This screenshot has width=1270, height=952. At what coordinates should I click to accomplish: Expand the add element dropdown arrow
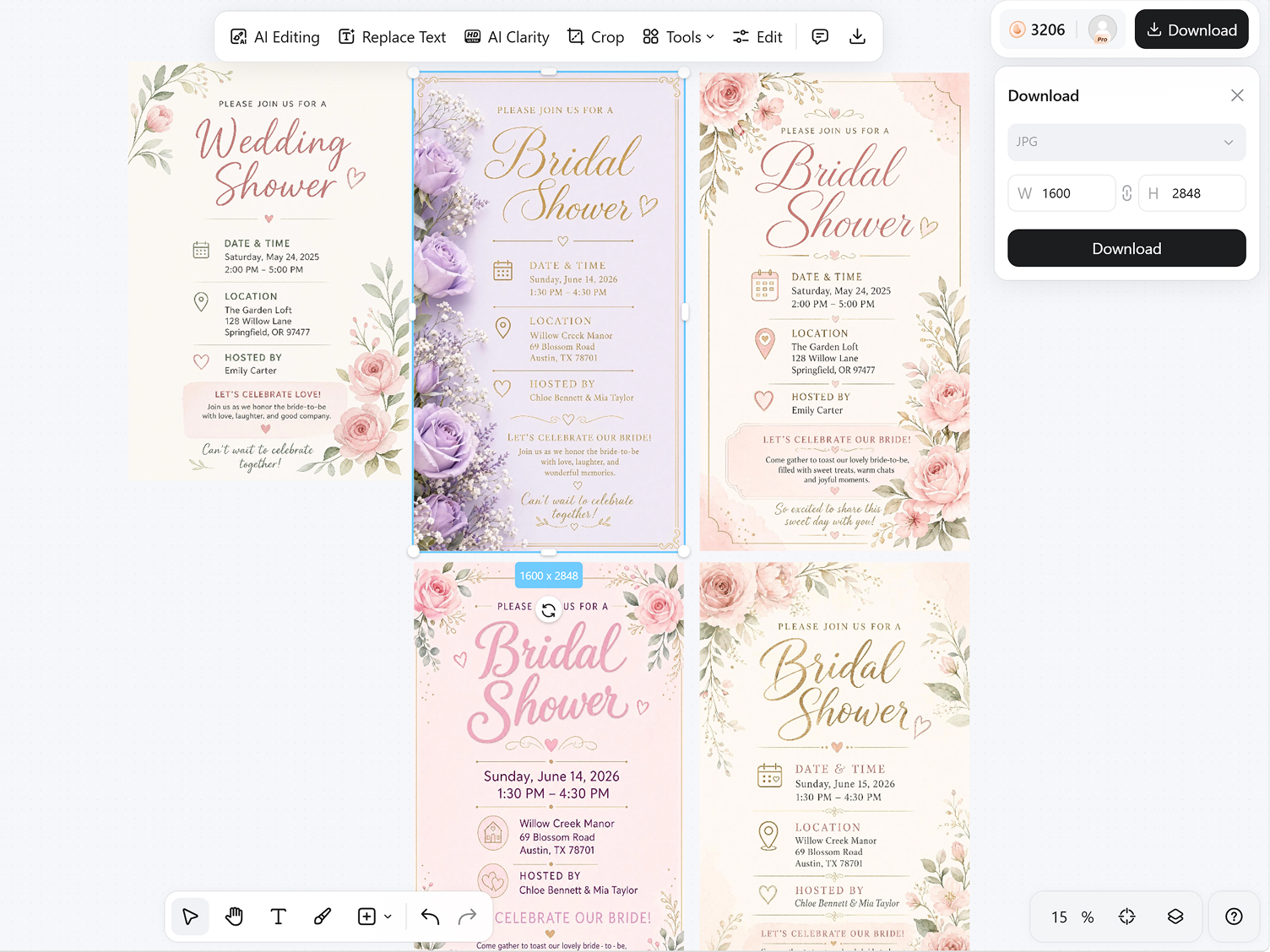388,917
